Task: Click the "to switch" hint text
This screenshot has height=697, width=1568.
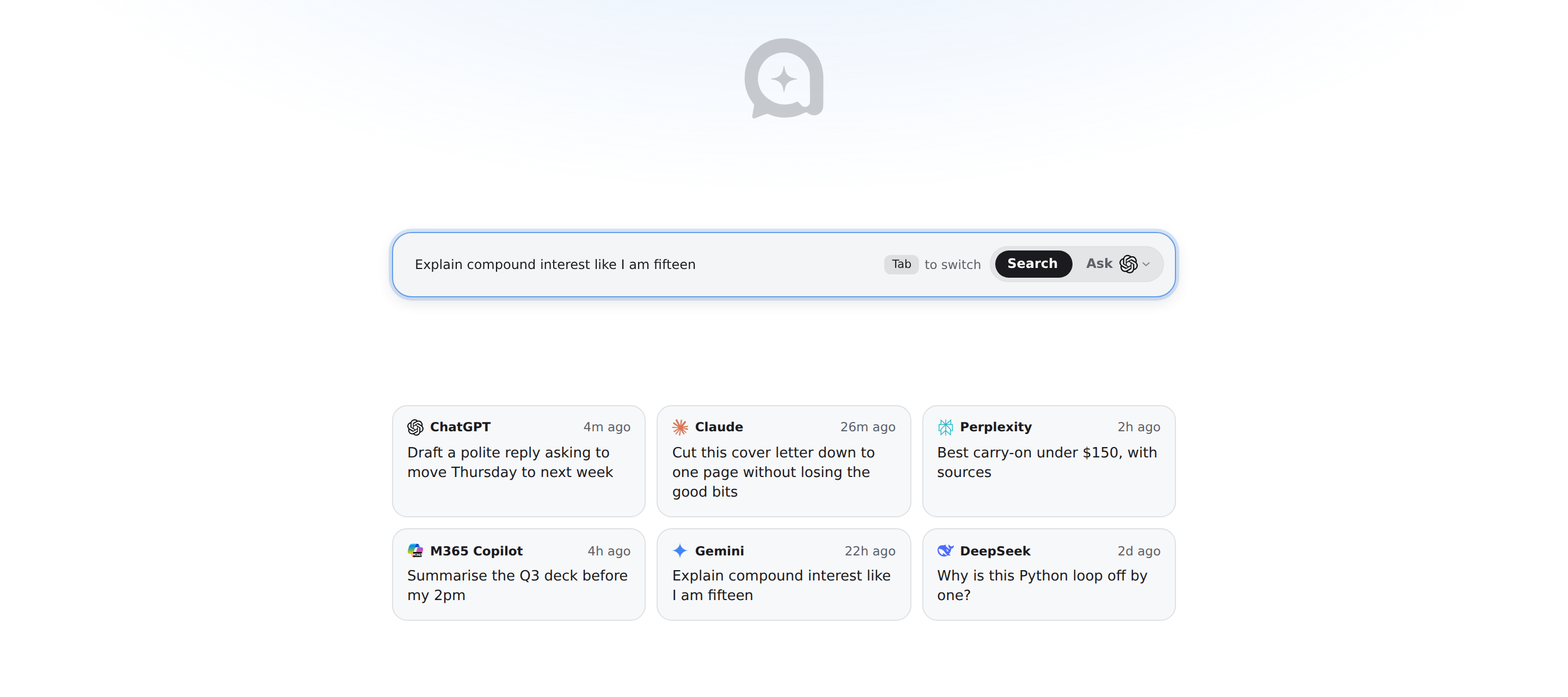Action: [953, 265]
